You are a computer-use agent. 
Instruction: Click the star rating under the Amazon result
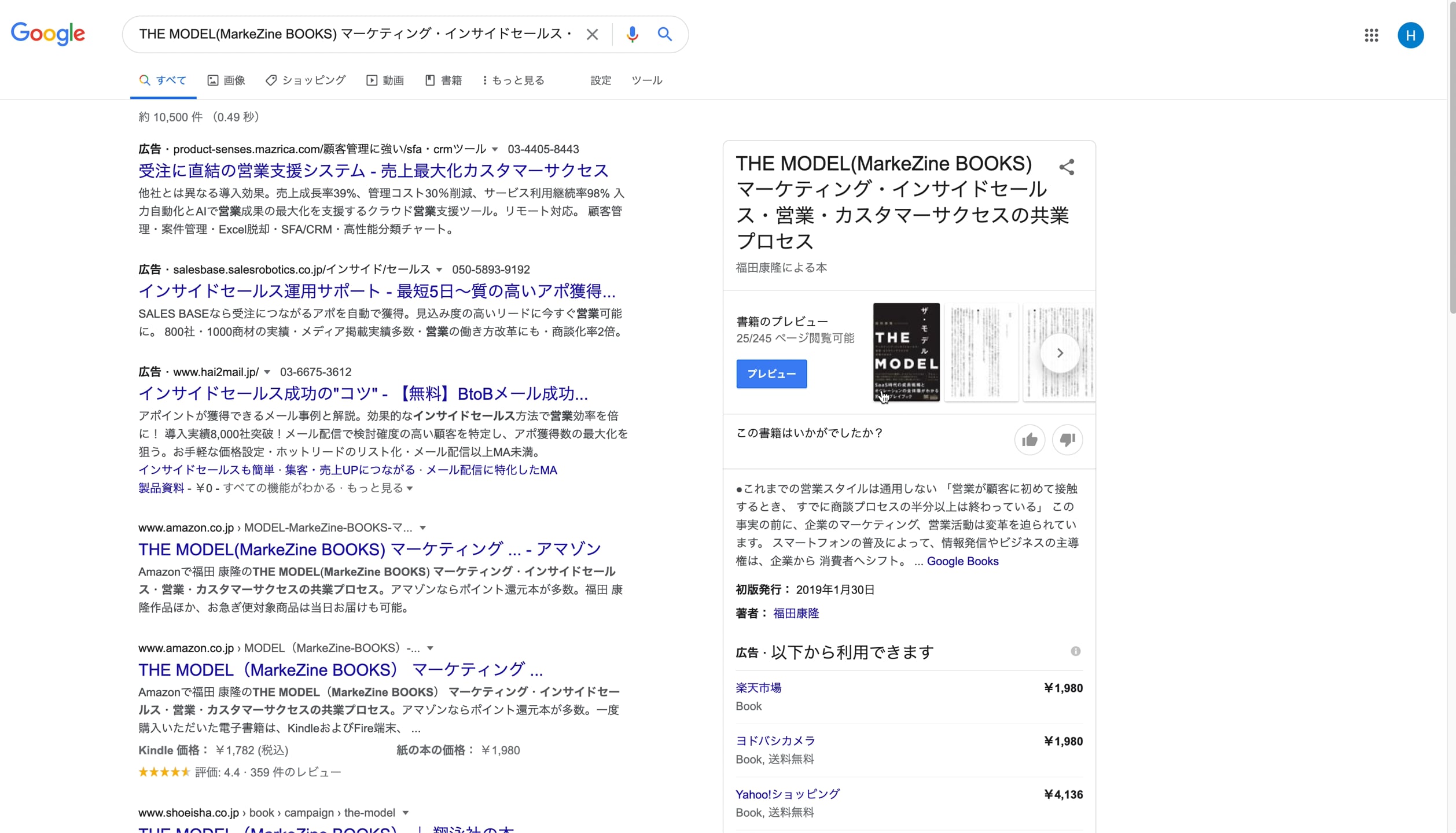pyautogui.click(x=164, y=772)
